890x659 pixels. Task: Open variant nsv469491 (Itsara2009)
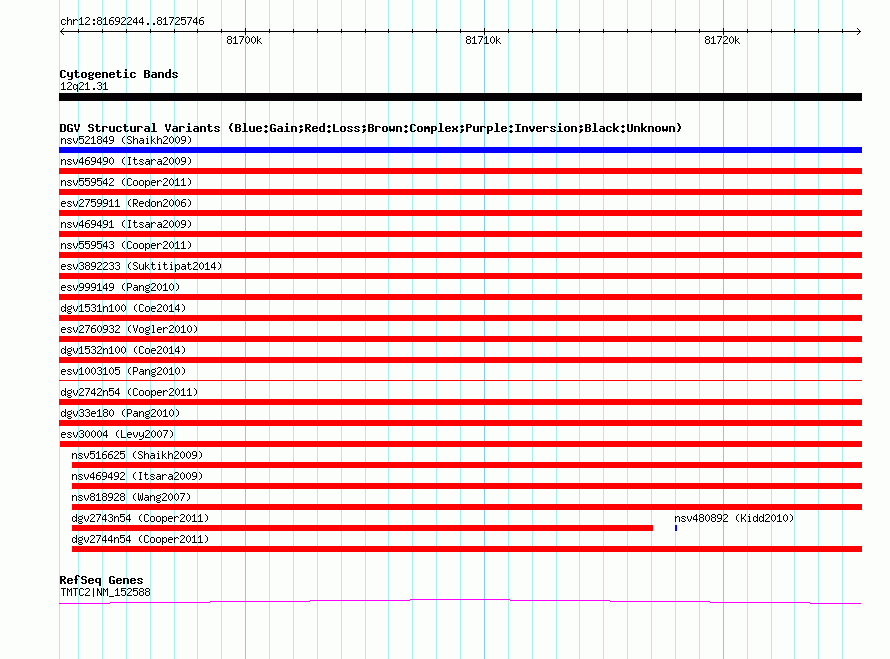126,224
